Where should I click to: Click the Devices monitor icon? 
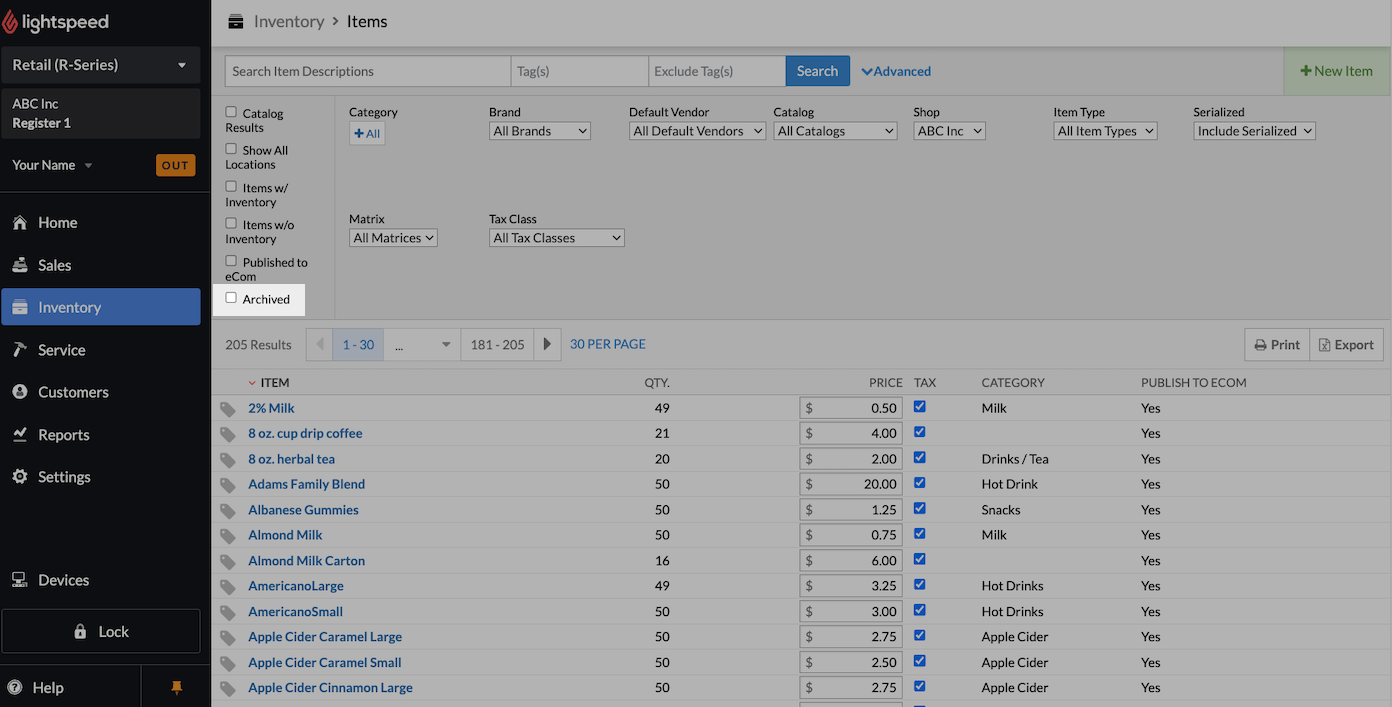pyautogui.click(x=19, y=580)
